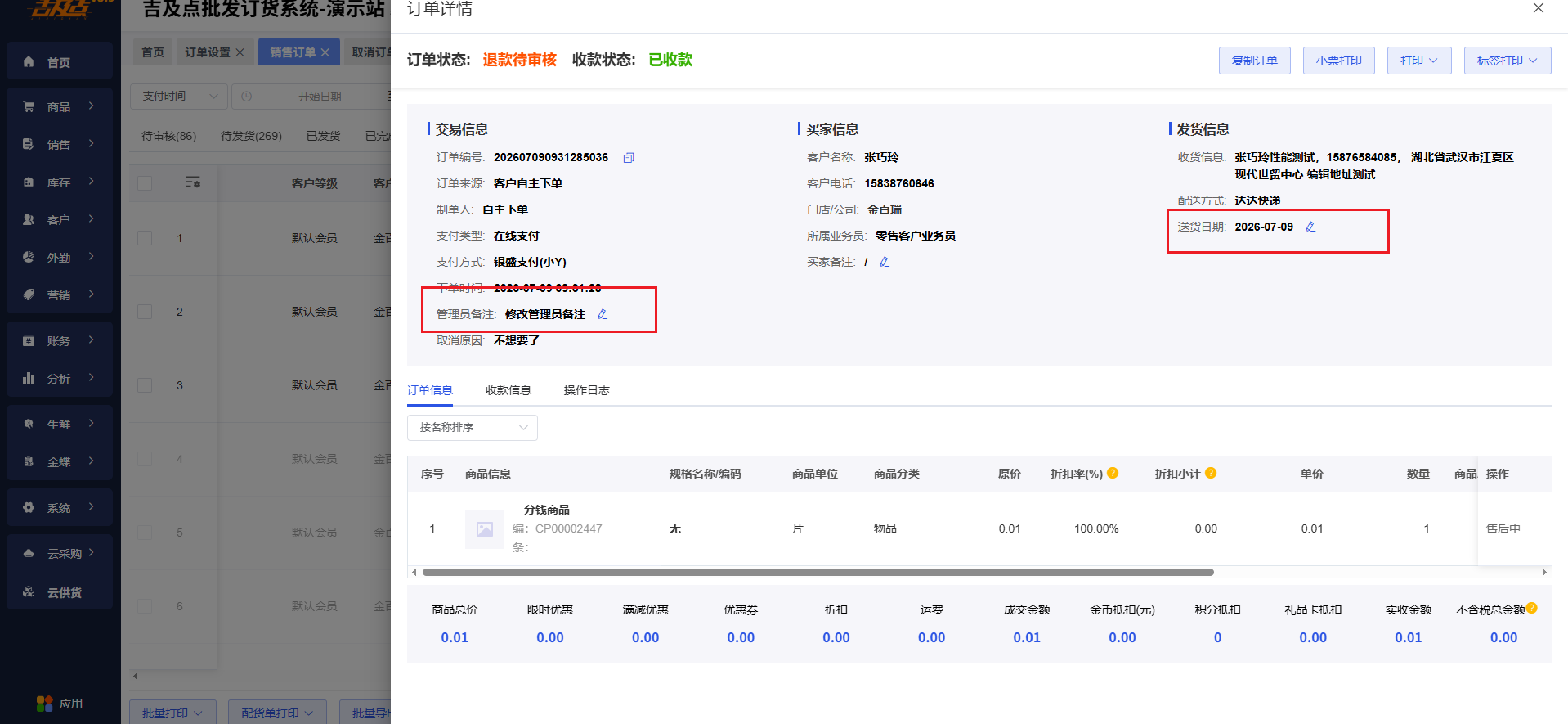Switch to the 收款信息 tab
1568x724 pixels.
pos(508,390)
